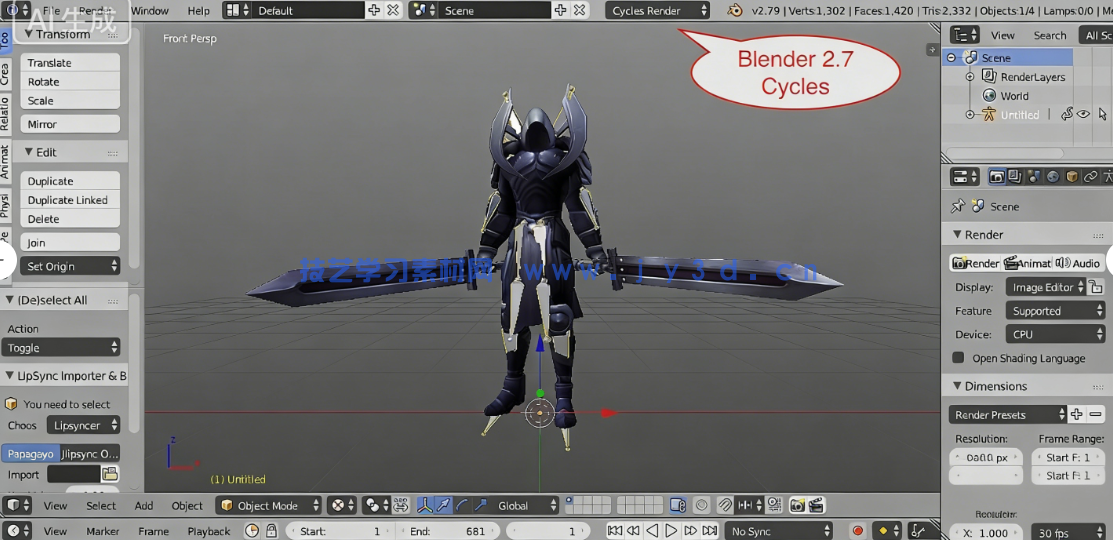Open the No Sync playback dropdown
Viewport: 1113px width, 540px height.
[x=779, y=531]
